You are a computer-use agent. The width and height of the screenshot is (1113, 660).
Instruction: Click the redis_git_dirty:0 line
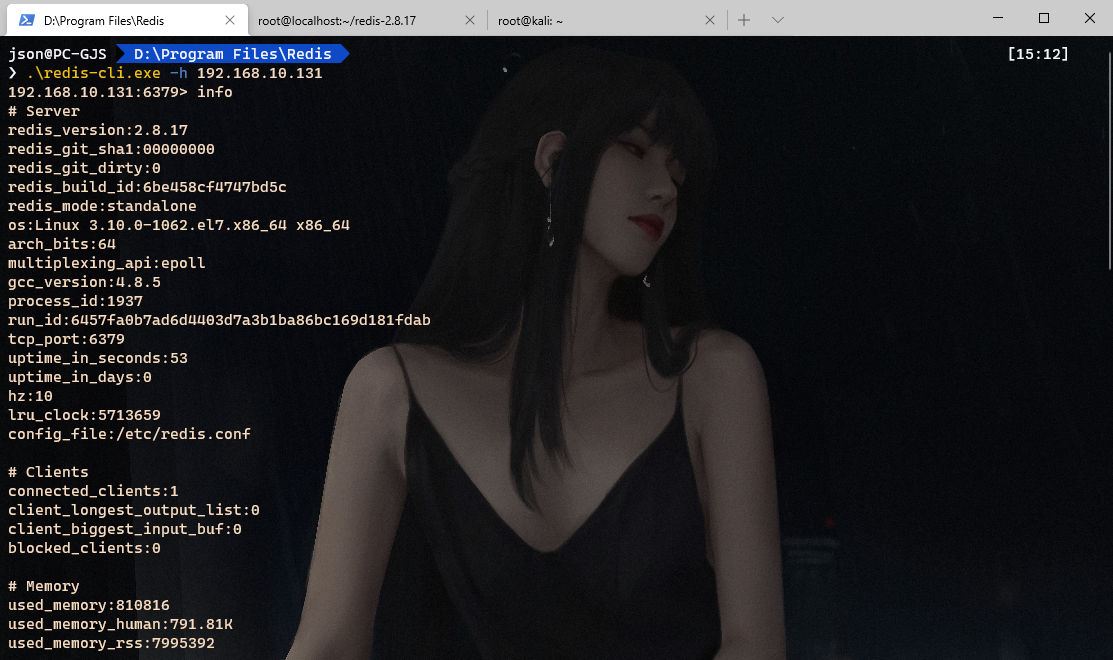tap(84, 168)
